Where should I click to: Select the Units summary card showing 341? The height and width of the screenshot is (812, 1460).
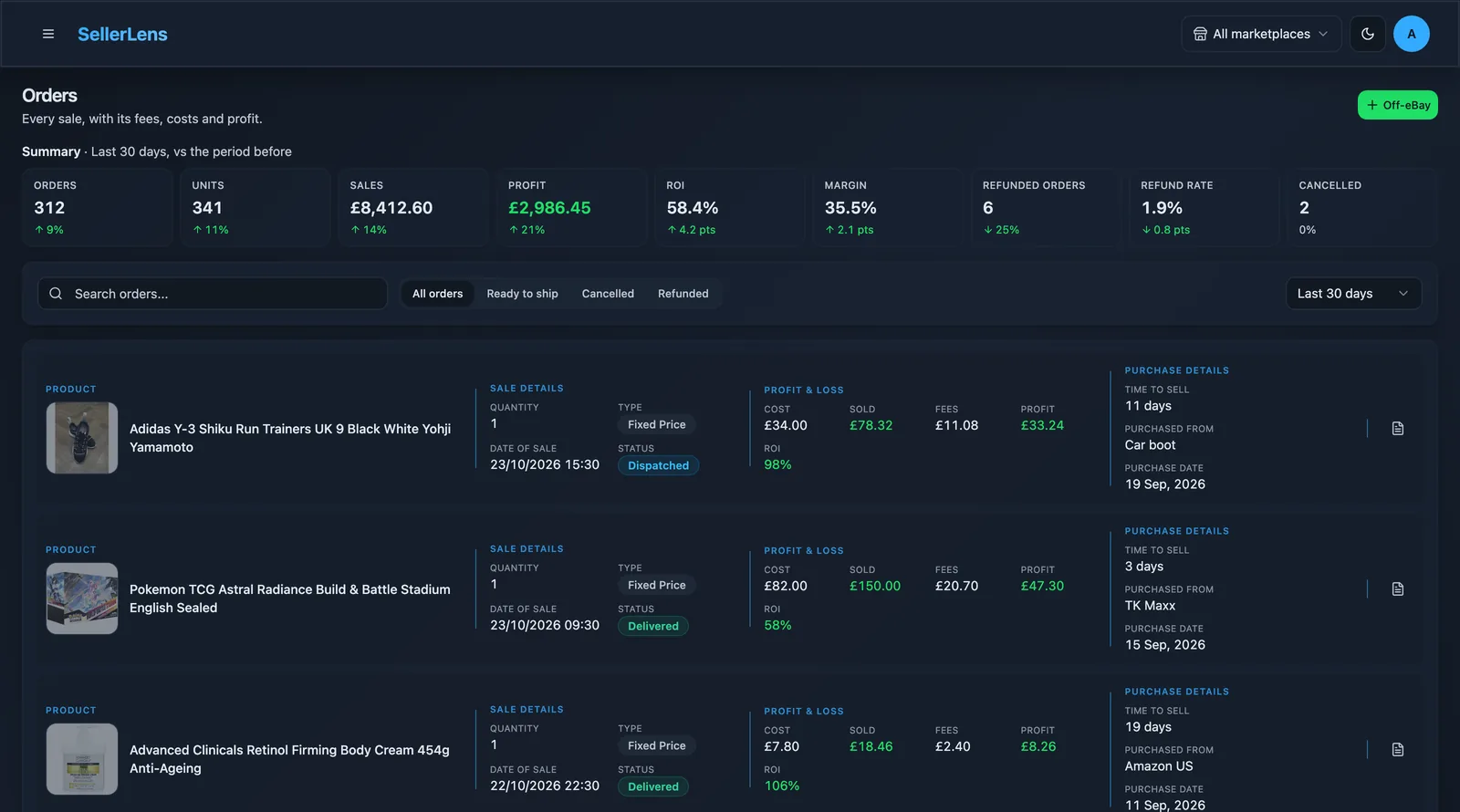(x=255, y=207)
